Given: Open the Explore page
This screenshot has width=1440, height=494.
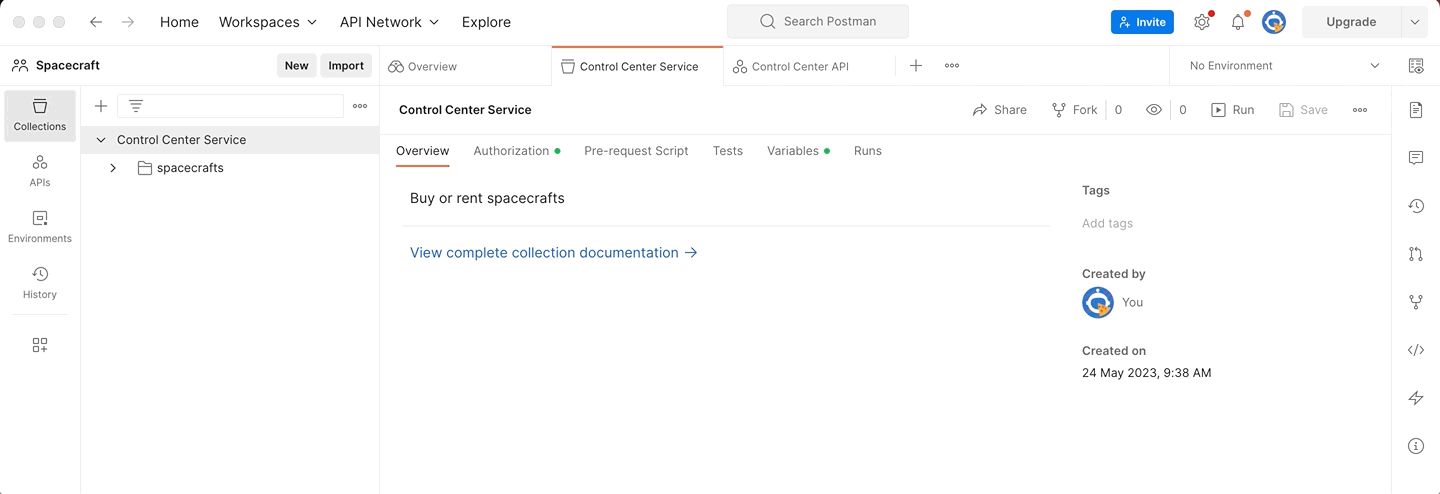Looking at the screenshot, I should point(486,22).
